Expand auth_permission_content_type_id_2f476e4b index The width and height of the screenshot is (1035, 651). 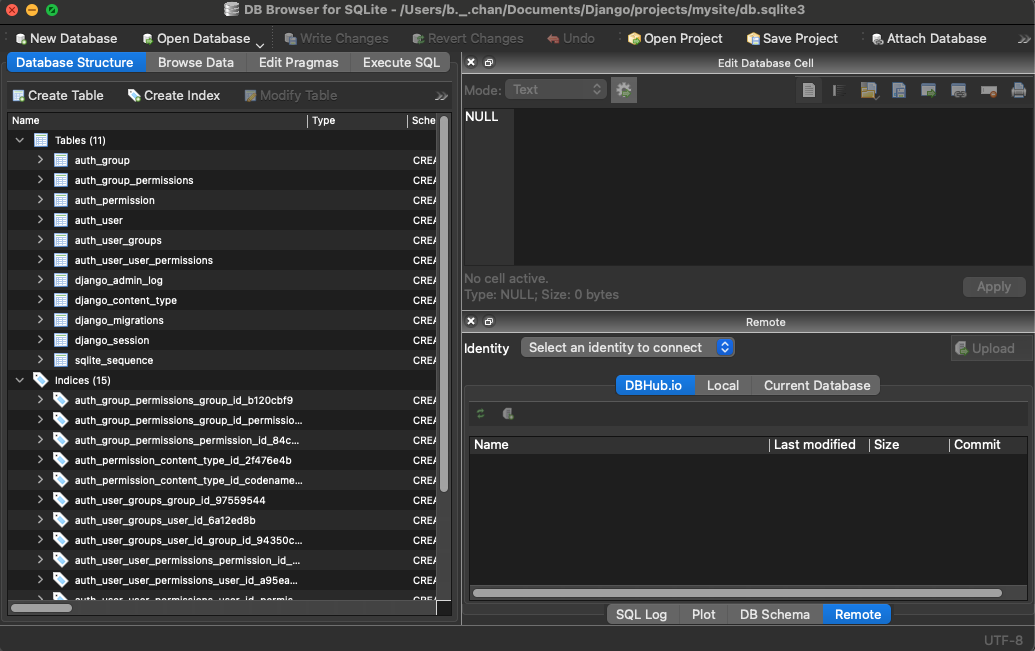click(x=40, y=460)
